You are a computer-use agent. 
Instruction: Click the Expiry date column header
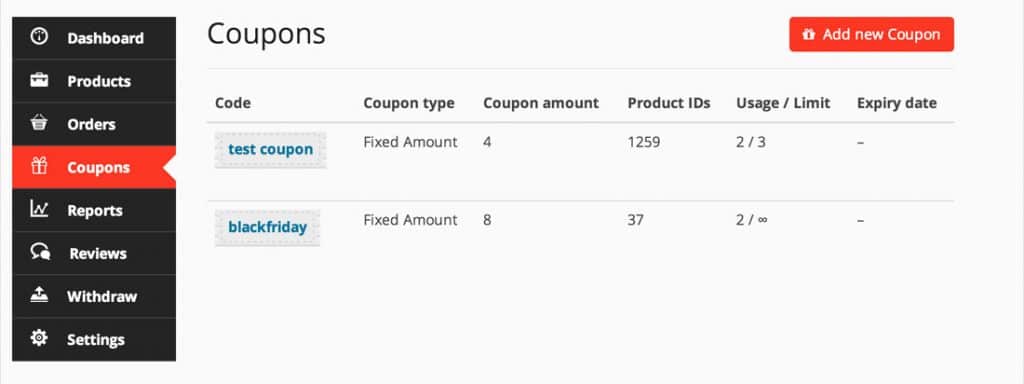pos(897,103)
